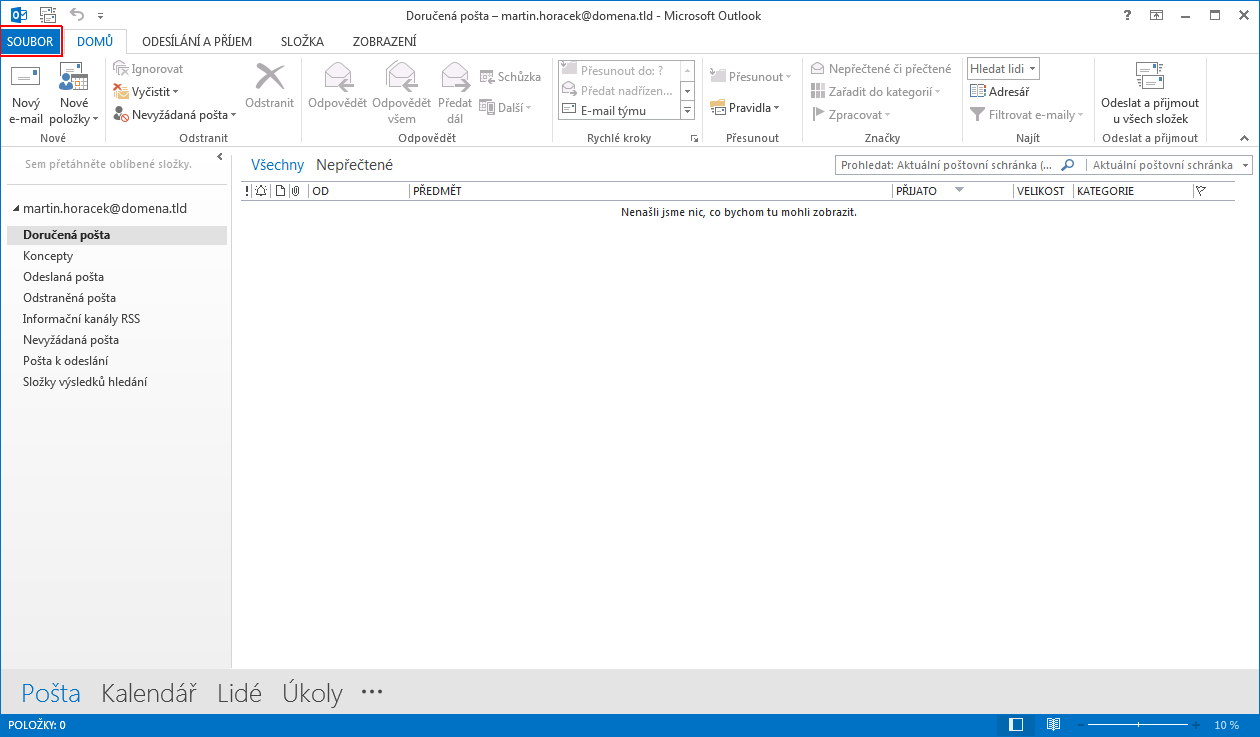Open the Nové položky menu
The width and height of the screenshot is (1260, 737).
click(x=74, y=95)
